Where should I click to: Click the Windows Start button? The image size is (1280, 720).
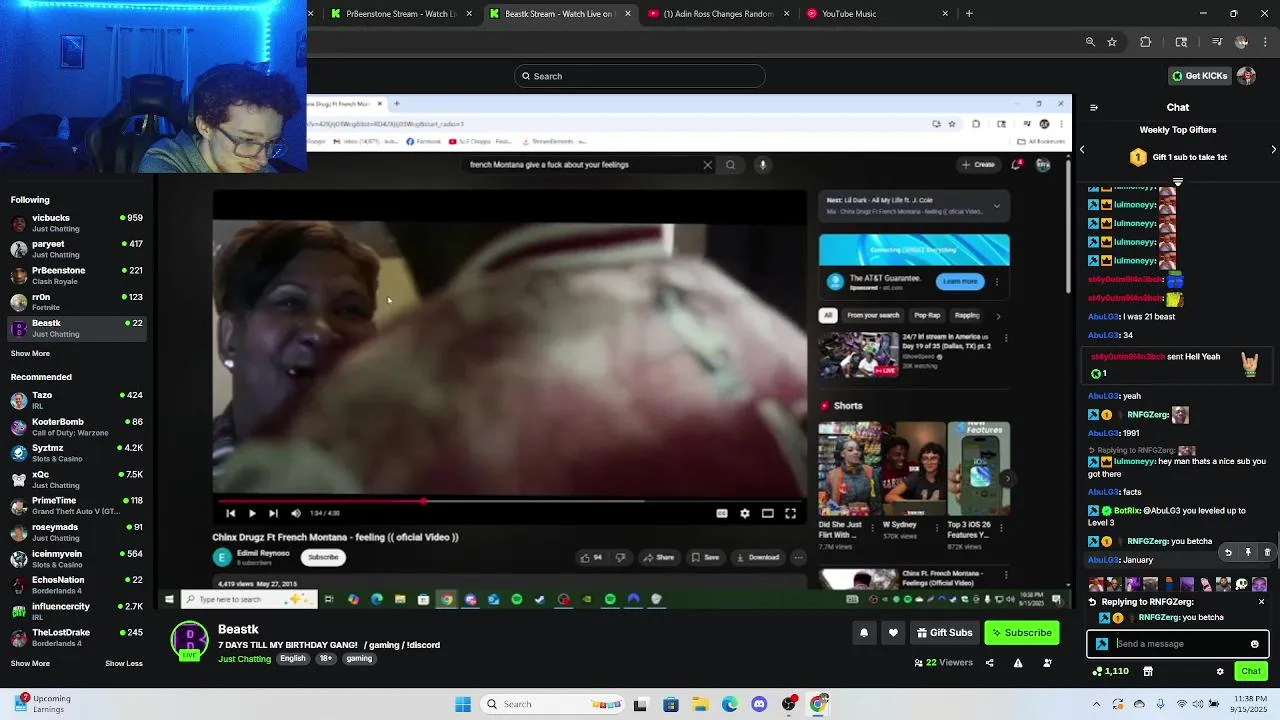tap(463, 704)
